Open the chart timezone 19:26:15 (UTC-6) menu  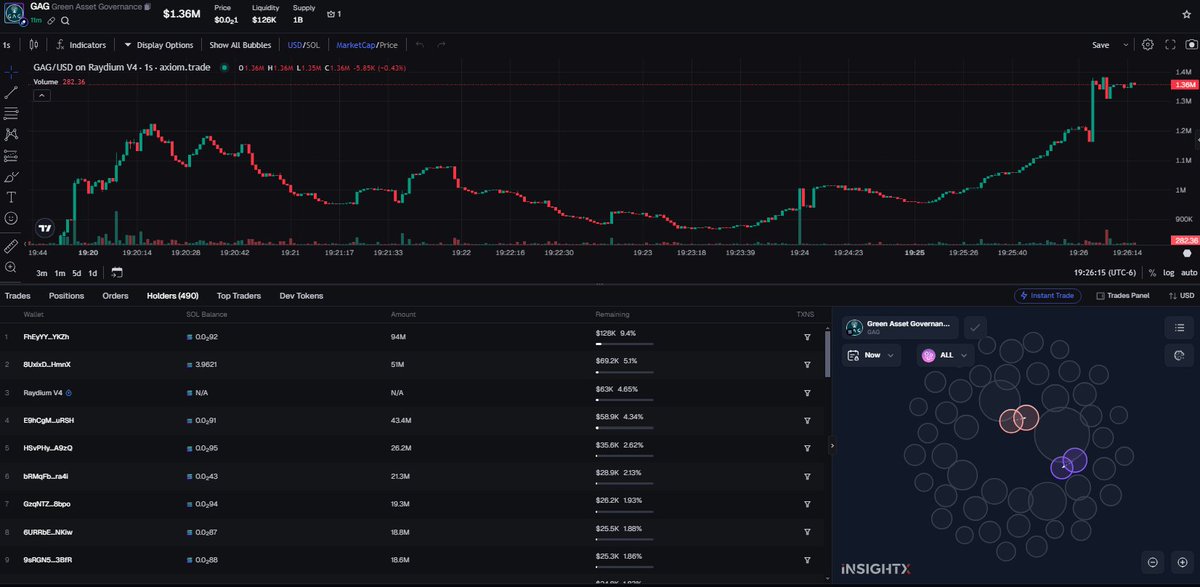tap(1107, 273)
